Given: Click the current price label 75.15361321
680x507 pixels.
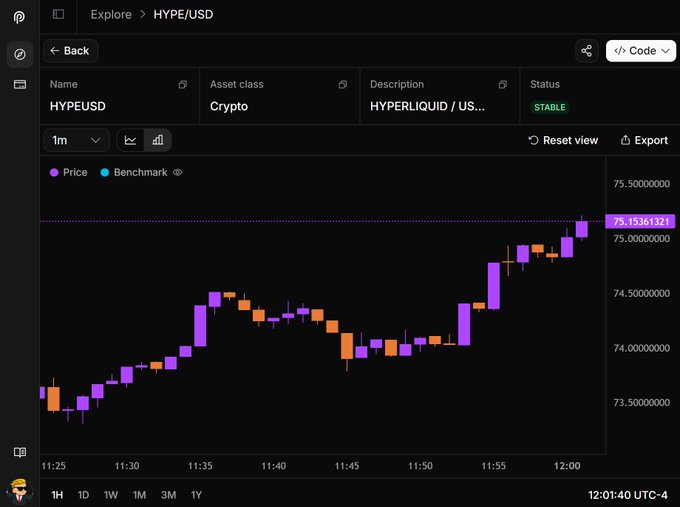Looking at the screenshot, I should (x=640, y=222).
